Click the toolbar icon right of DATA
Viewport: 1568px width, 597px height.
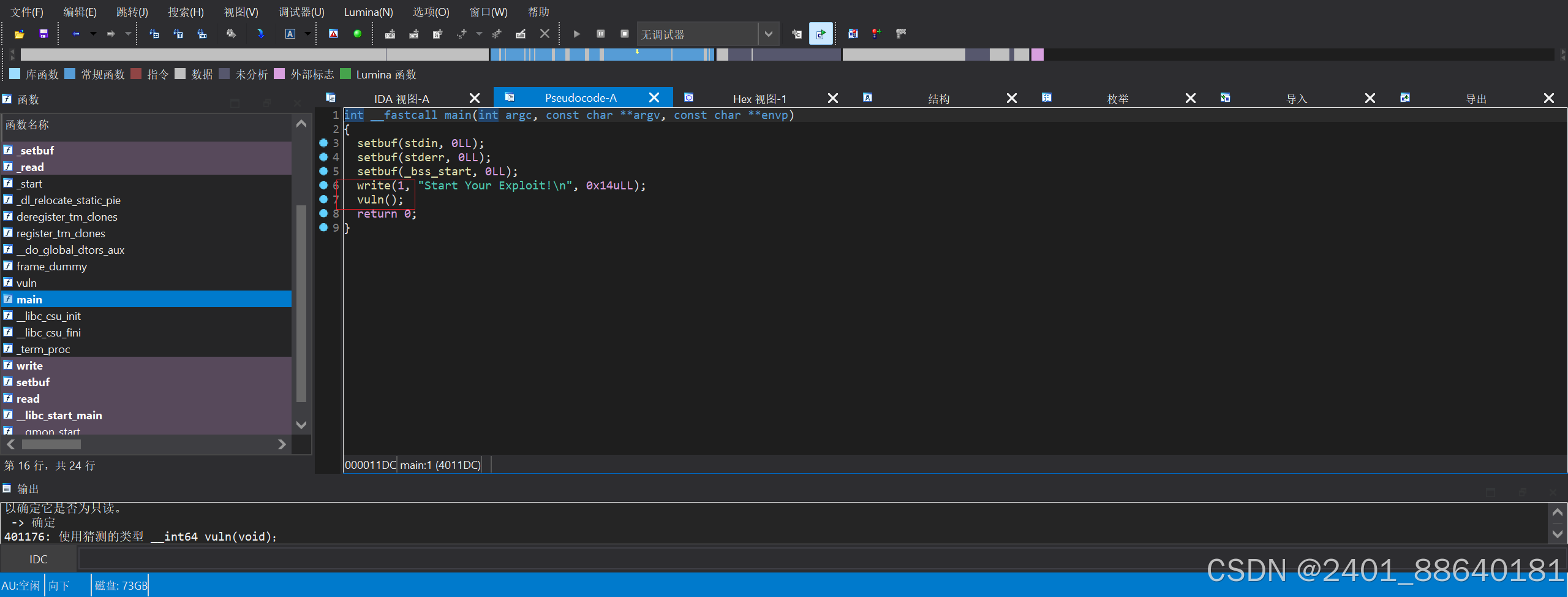pyautogui.click(x=437, y=34)
